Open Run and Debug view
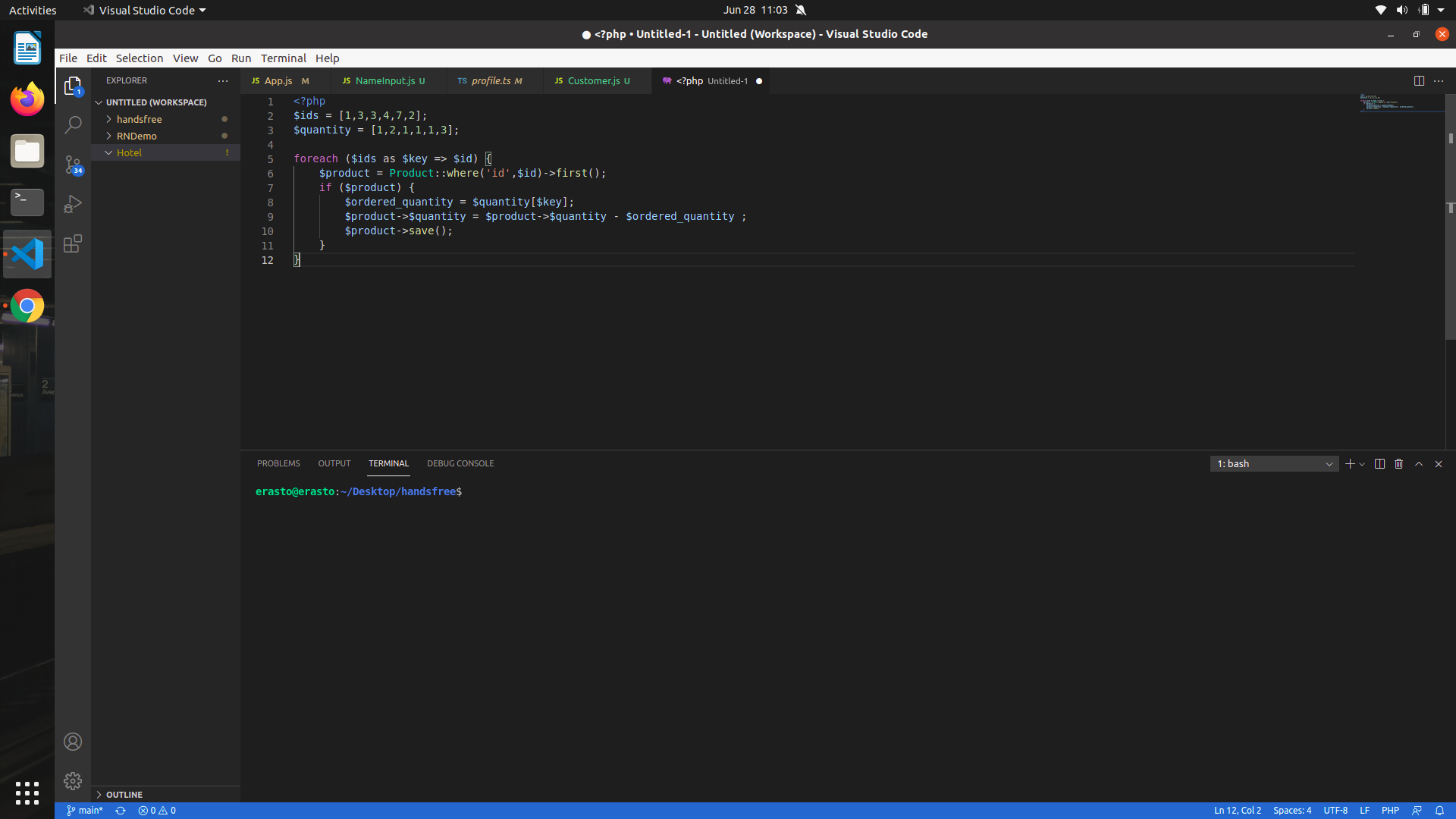 coord(73,204)
